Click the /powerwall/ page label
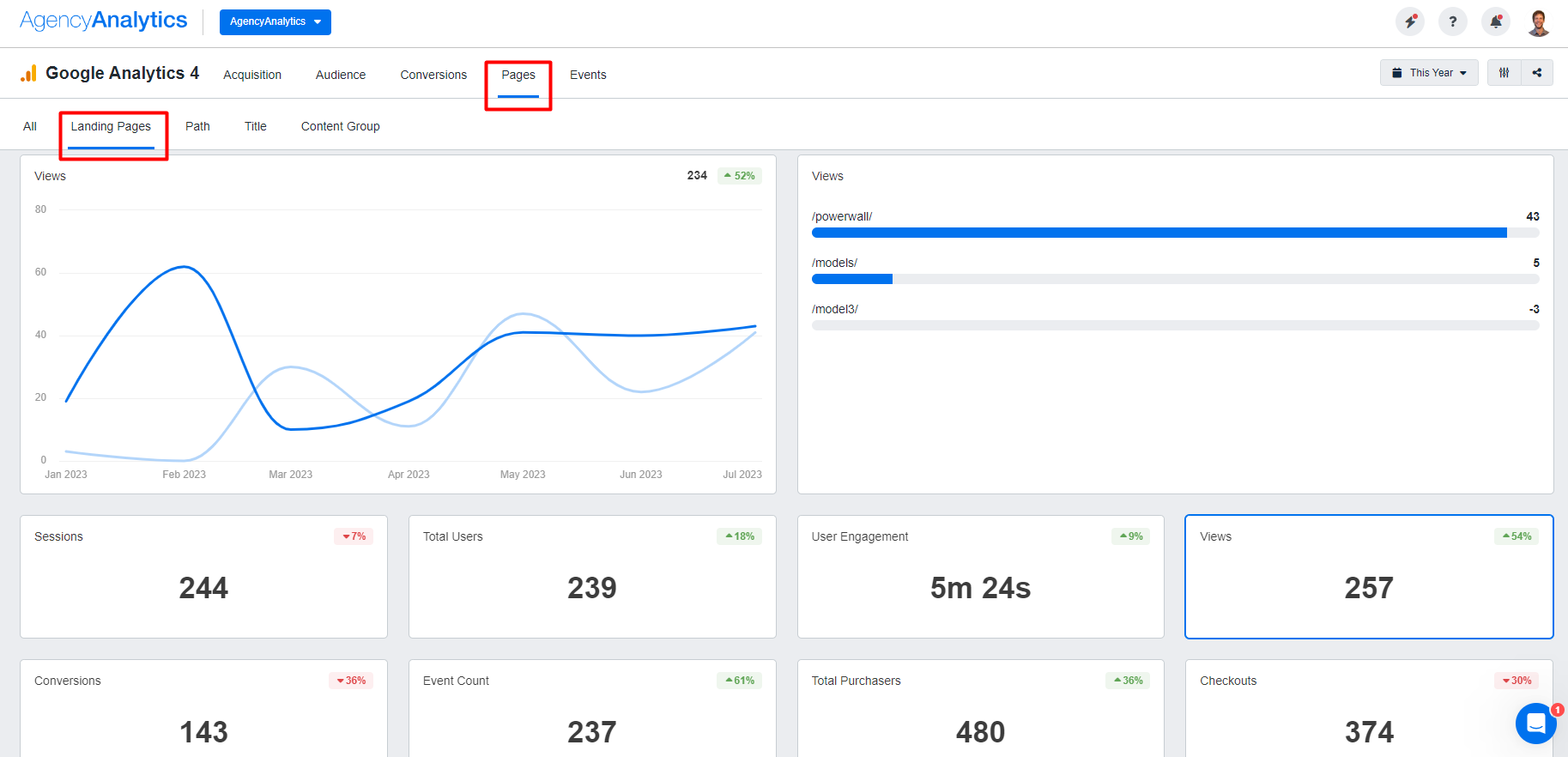The image size is (1568, 757). (842, 216)
